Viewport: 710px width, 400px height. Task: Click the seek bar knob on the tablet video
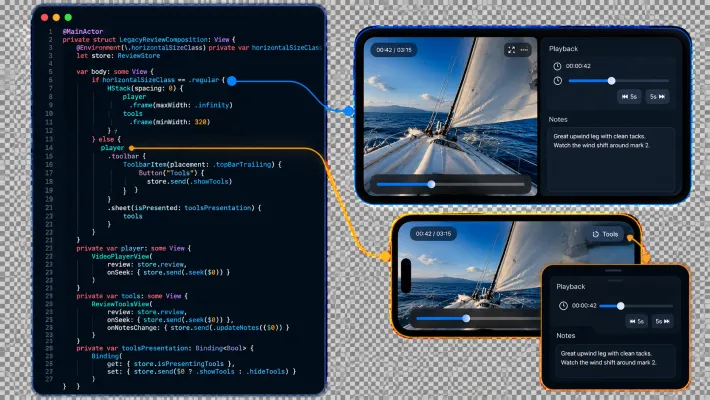(432, 184)
